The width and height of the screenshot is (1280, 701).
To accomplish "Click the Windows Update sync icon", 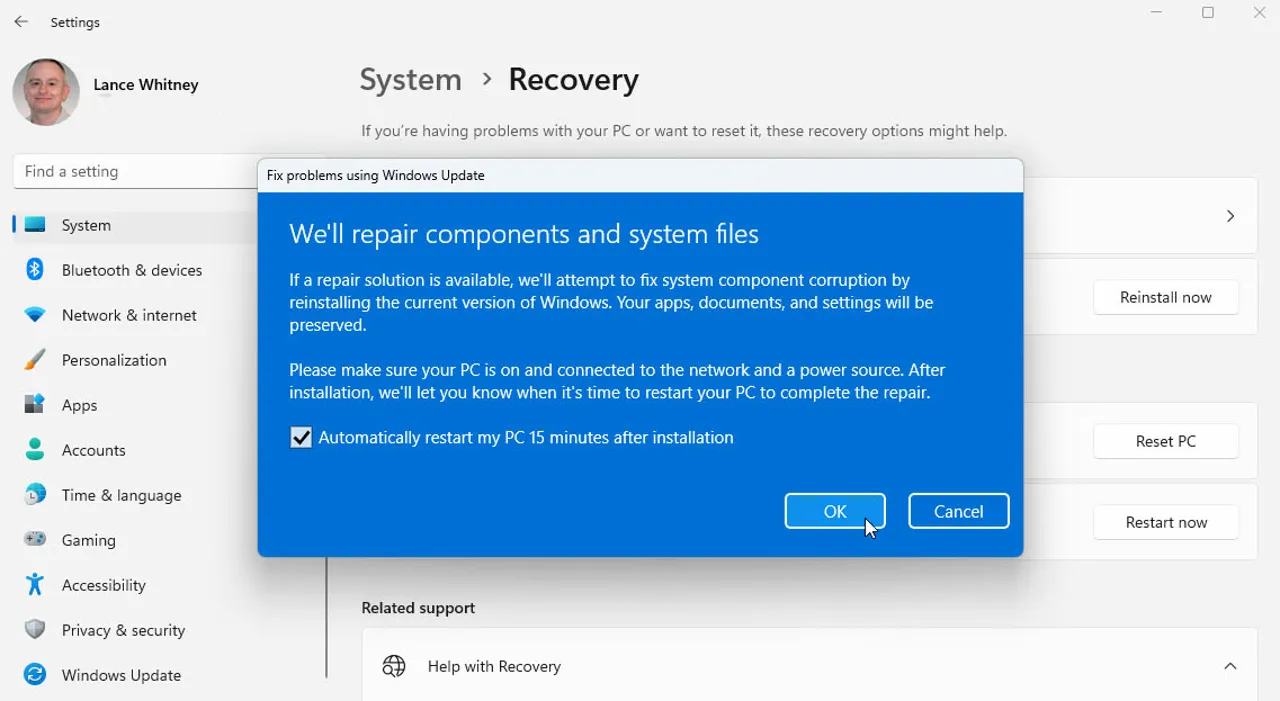I will click(x=35, y=675).
